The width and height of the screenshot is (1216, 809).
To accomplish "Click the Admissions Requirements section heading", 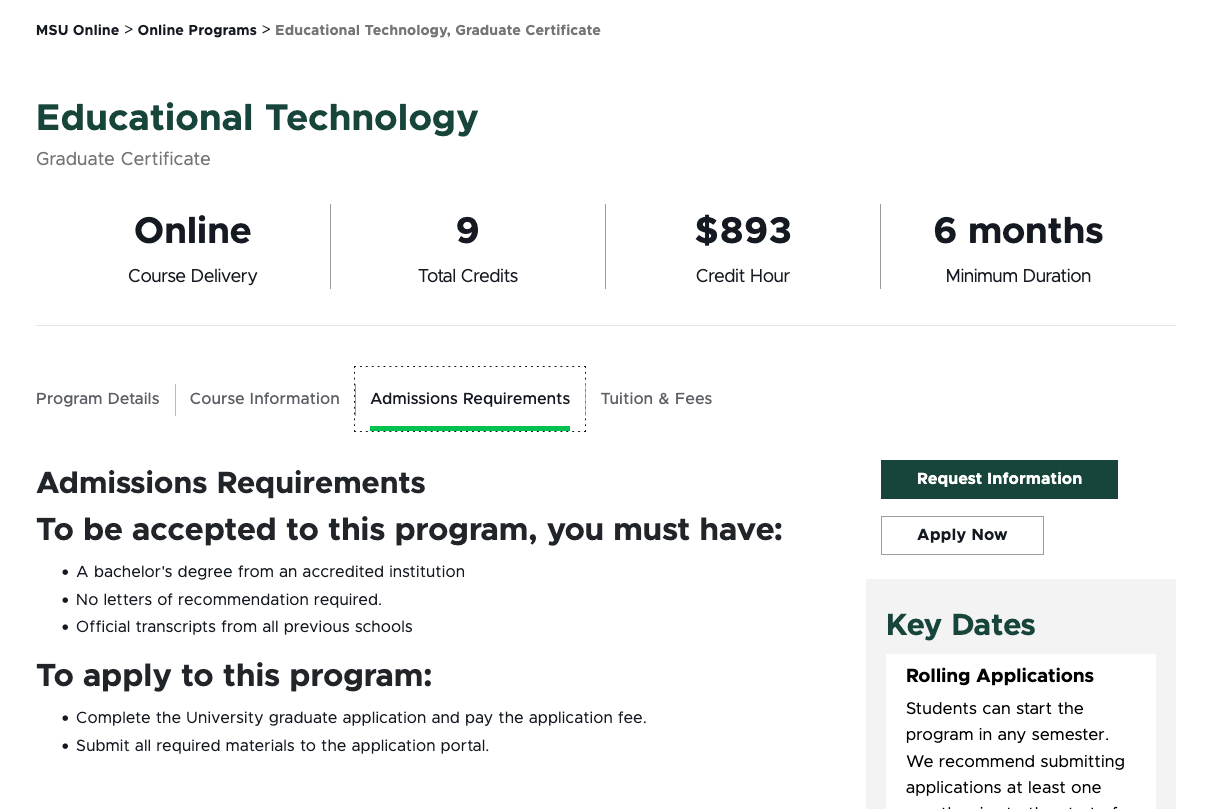I will point(231,483).
